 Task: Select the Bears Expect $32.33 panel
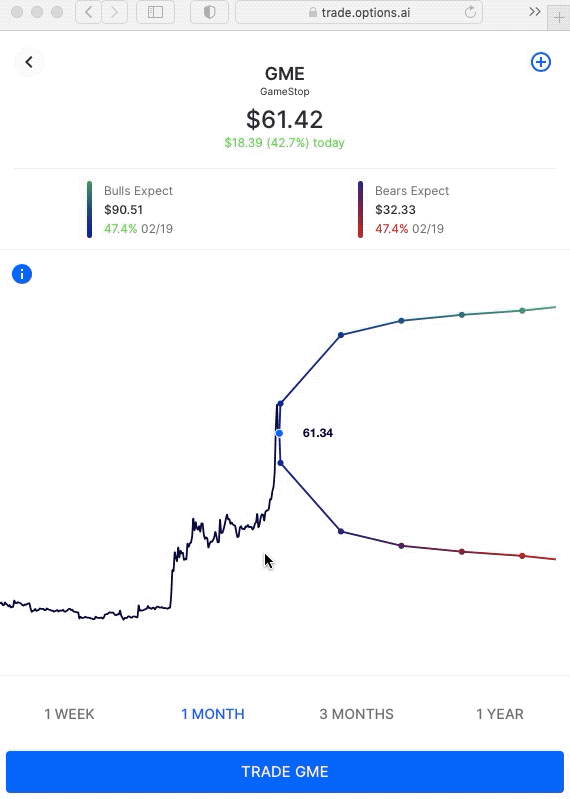click(403, 209)
